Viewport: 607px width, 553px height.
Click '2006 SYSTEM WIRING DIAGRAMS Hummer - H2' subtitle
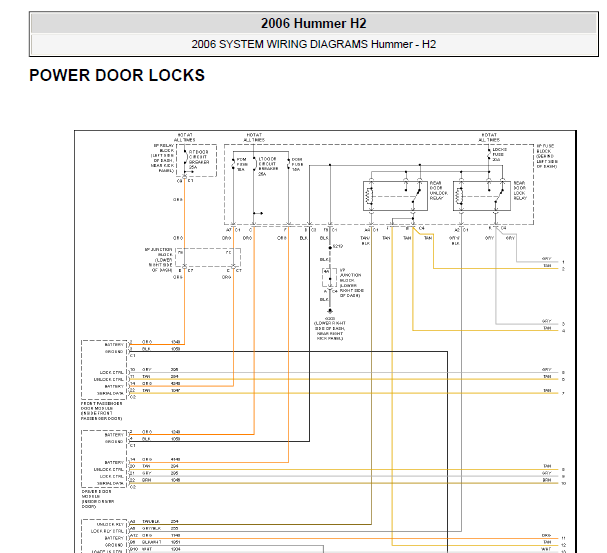pyautogui.click(x=314, y=44)
